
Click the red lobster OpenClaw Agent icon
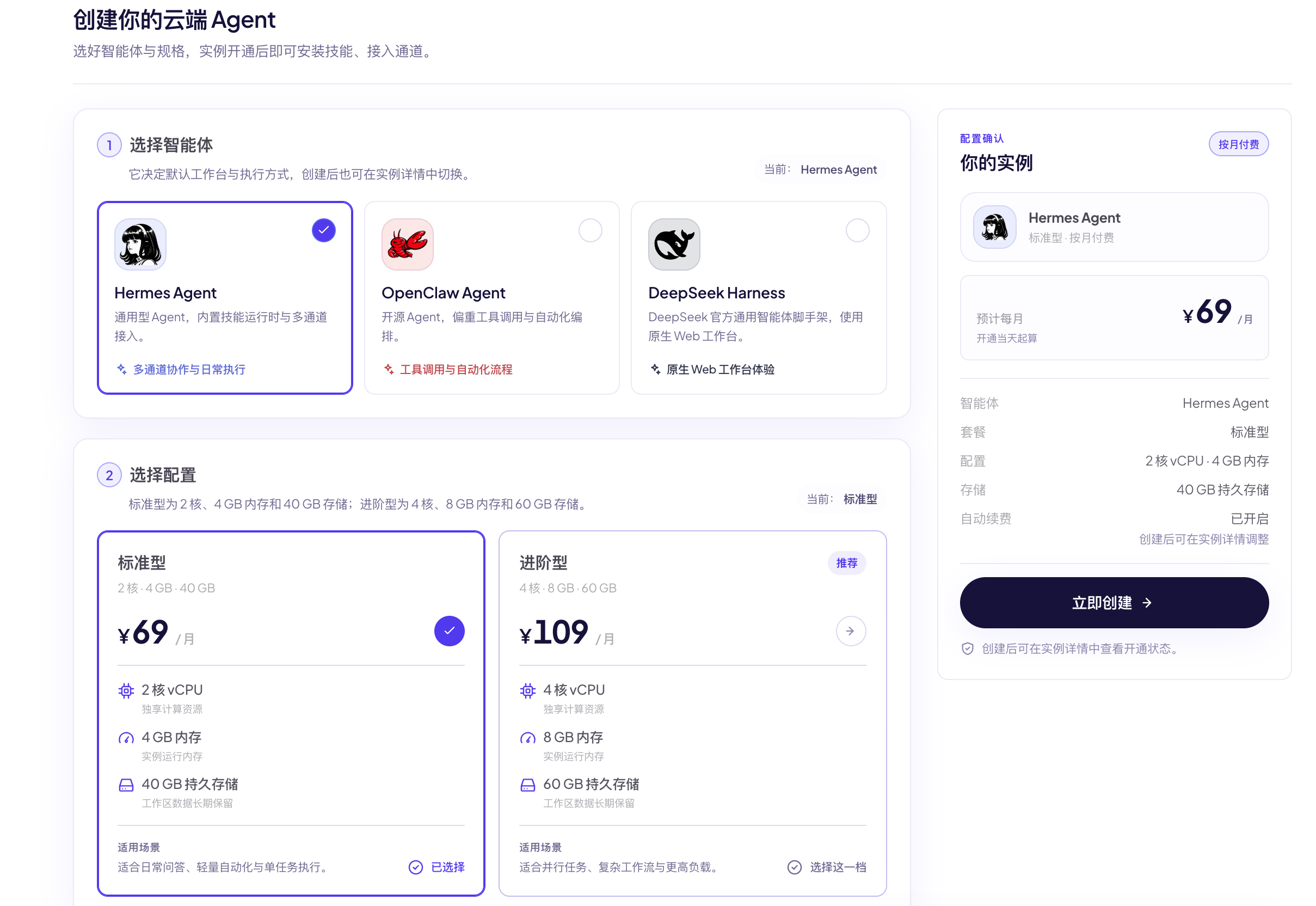(x=408, y=244)
